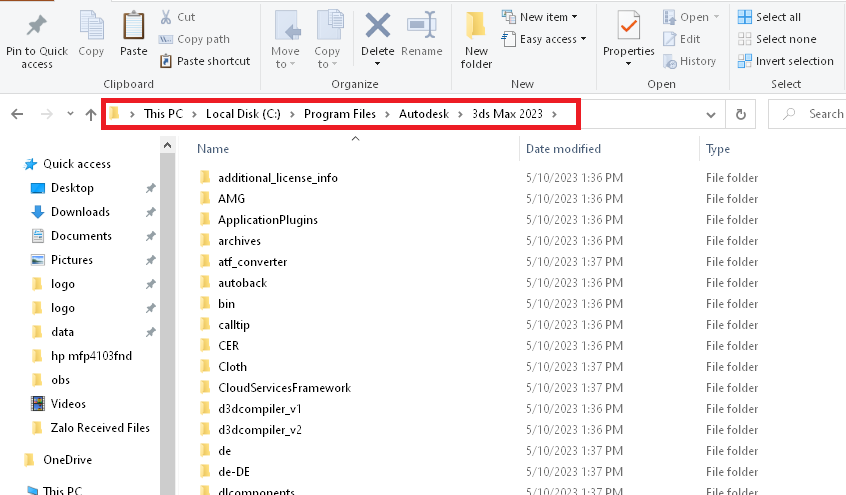This screenshot has height=495, width=846.
Task: Sort by Date modified column
Action: [563, 149]
